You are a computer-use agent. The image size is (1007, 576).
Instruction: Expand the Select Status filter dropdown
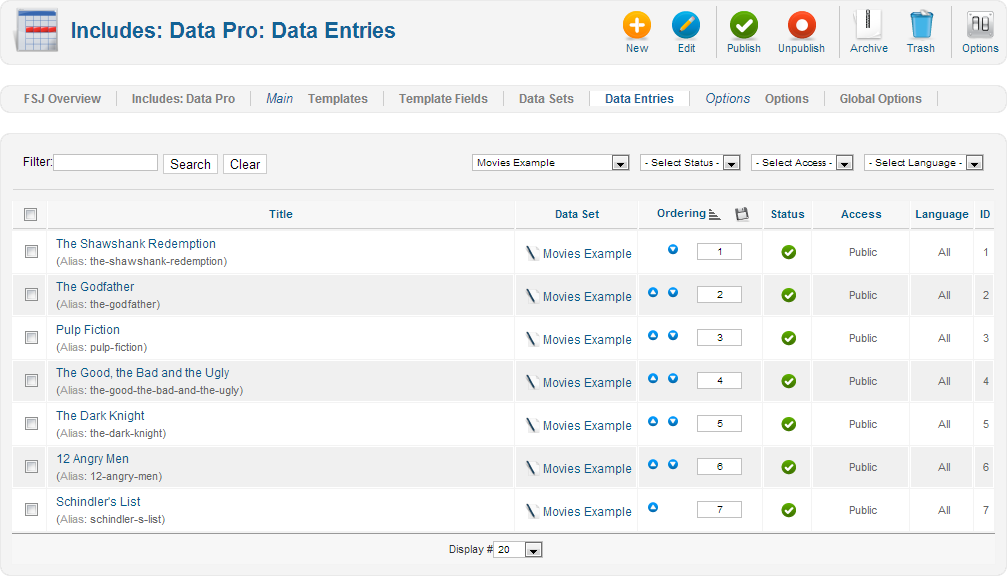pos(690,163)
